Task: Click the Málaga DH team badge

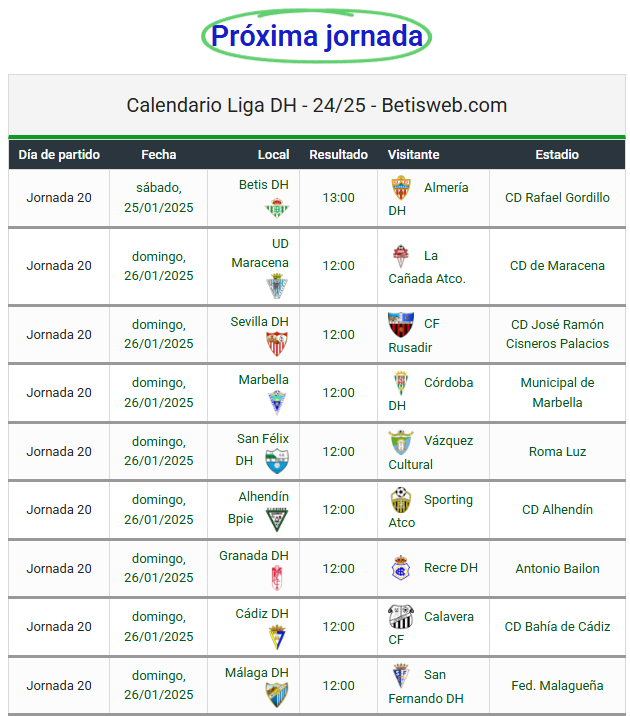Action: tap(277, 695)
